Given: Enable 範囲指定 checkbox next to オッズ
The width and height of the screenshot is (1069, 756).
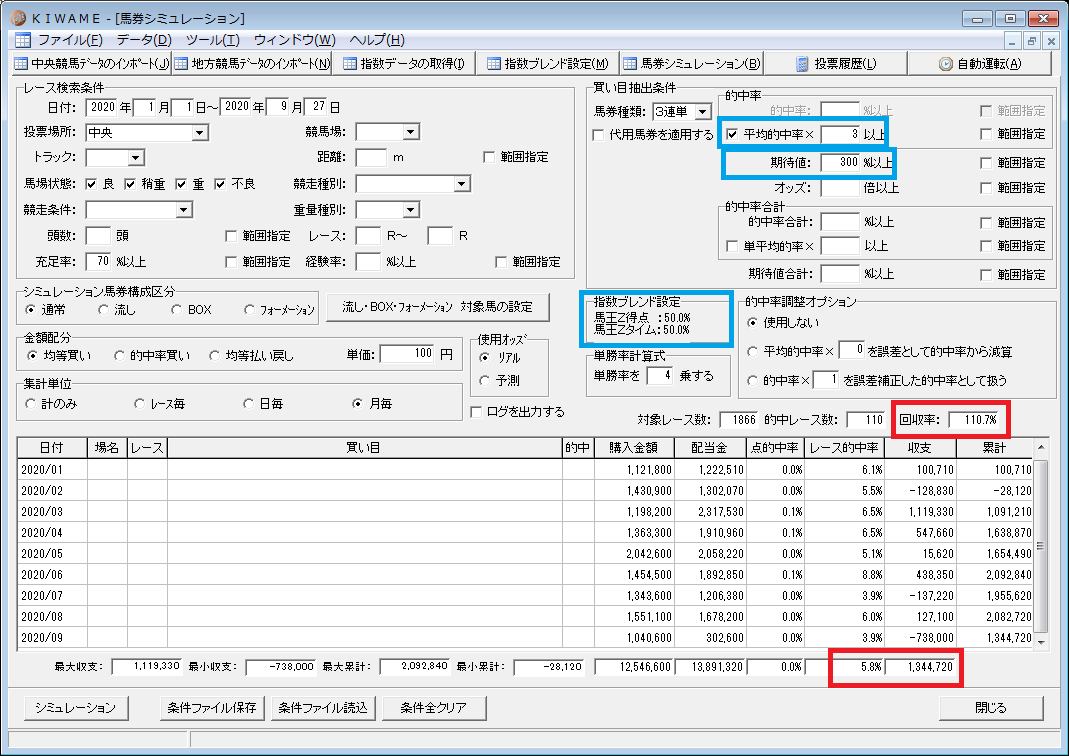Looking at the screenshot, I should tap(986, 188).
